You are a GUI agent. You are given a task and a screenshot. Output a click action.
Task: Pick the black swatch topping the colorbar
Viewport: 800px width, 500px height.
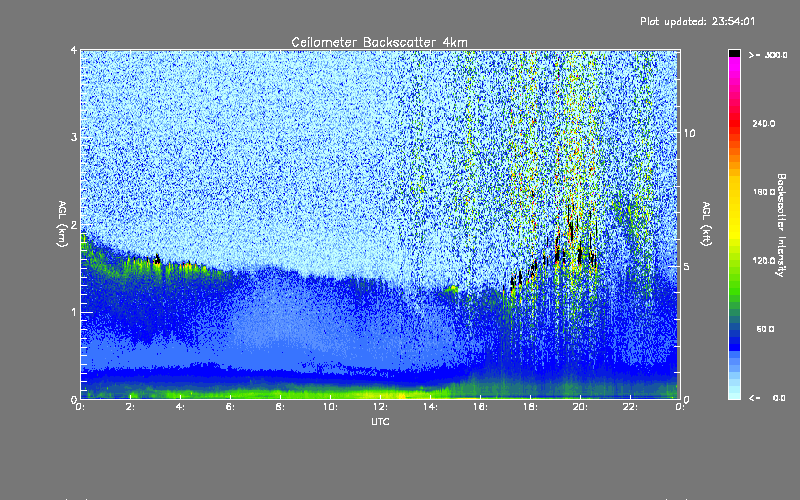pos(734,53)
